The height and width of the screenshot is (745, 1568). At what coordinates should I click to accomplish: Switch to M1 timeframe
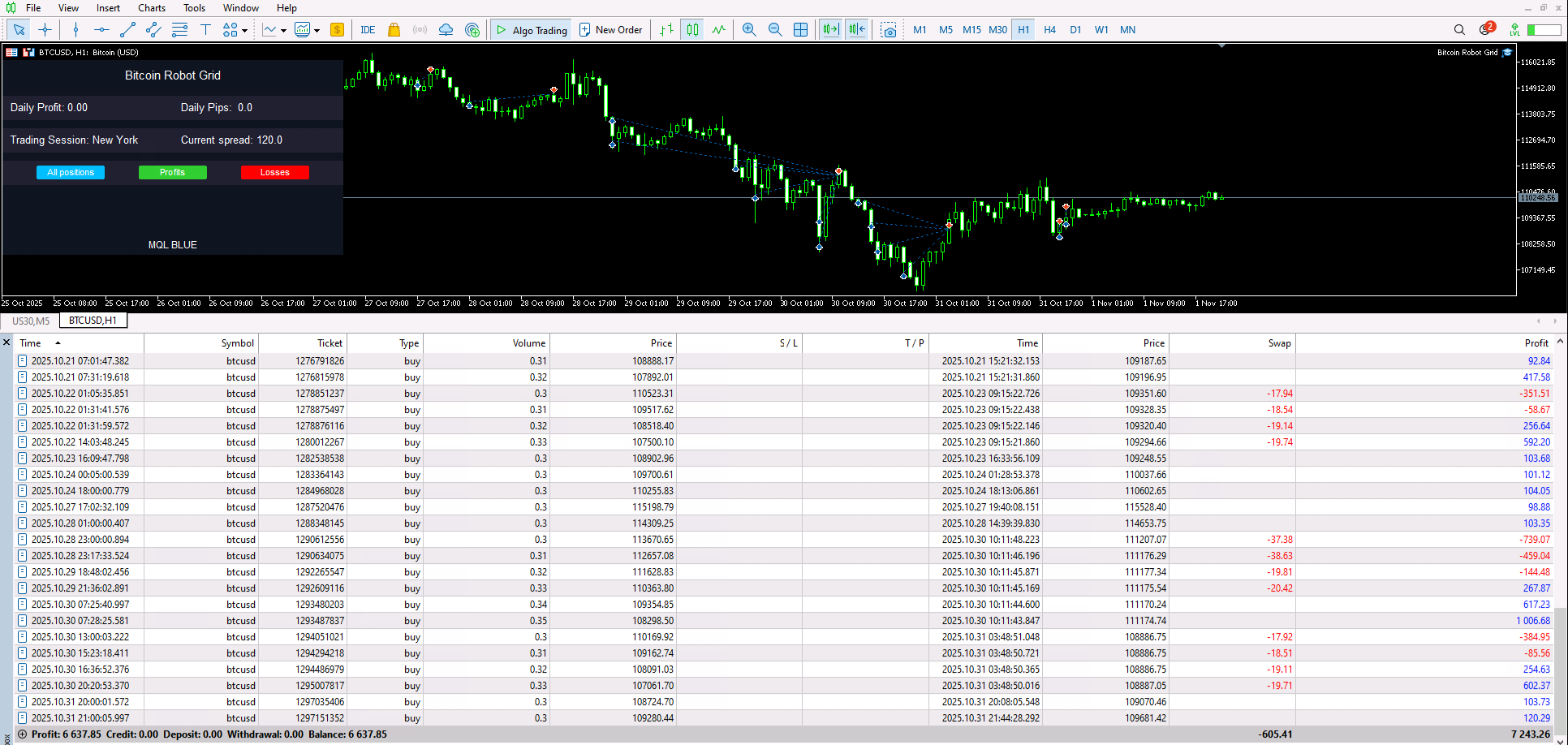(x=920, y=30)
